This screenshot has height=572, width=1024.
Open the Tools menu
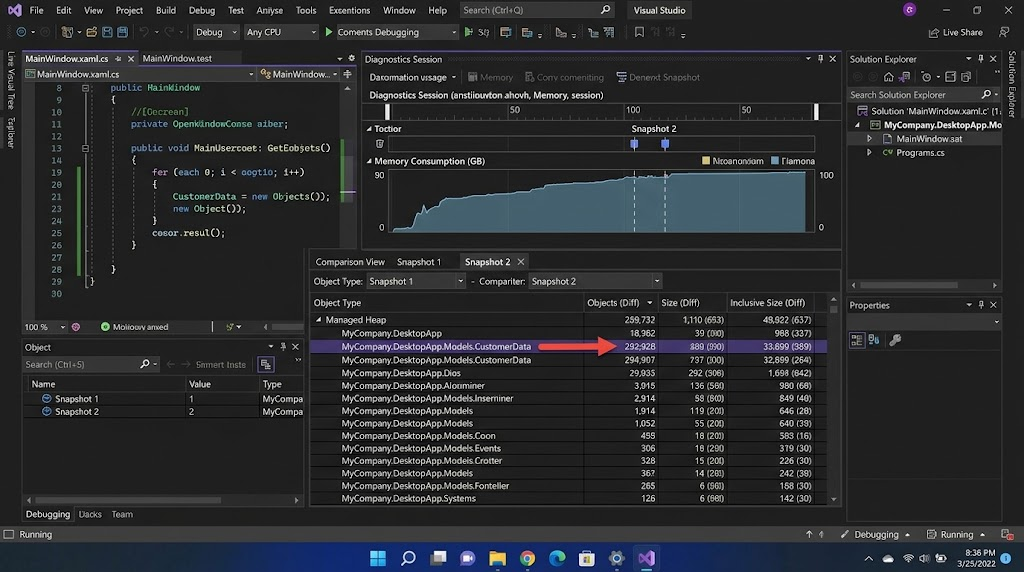306,10
